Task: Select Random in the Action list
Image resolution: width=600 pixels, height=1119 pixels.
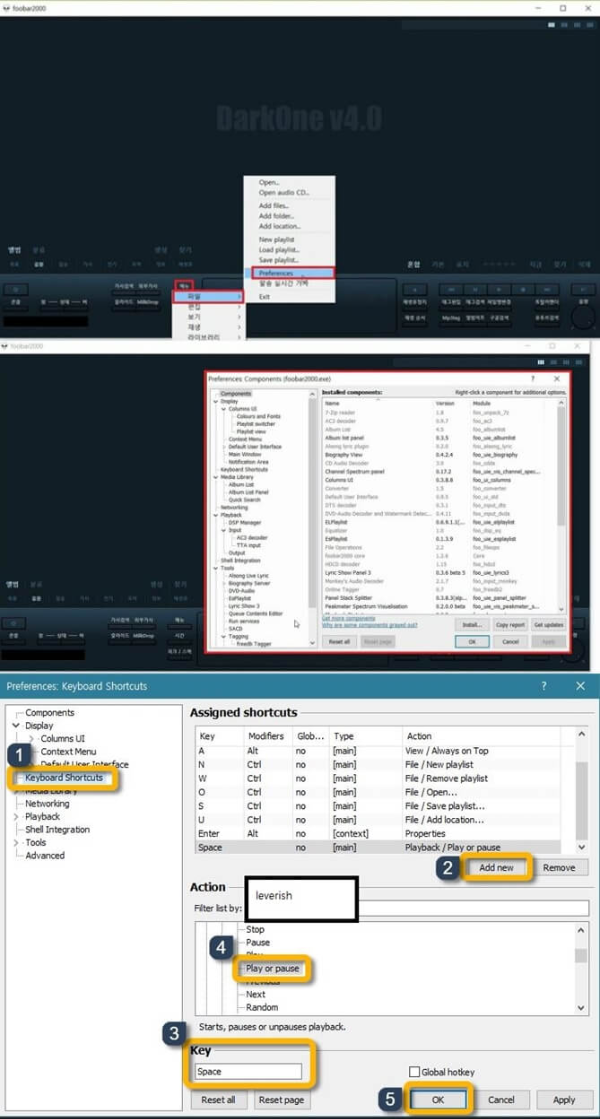Action: [x=262, y=1008]
